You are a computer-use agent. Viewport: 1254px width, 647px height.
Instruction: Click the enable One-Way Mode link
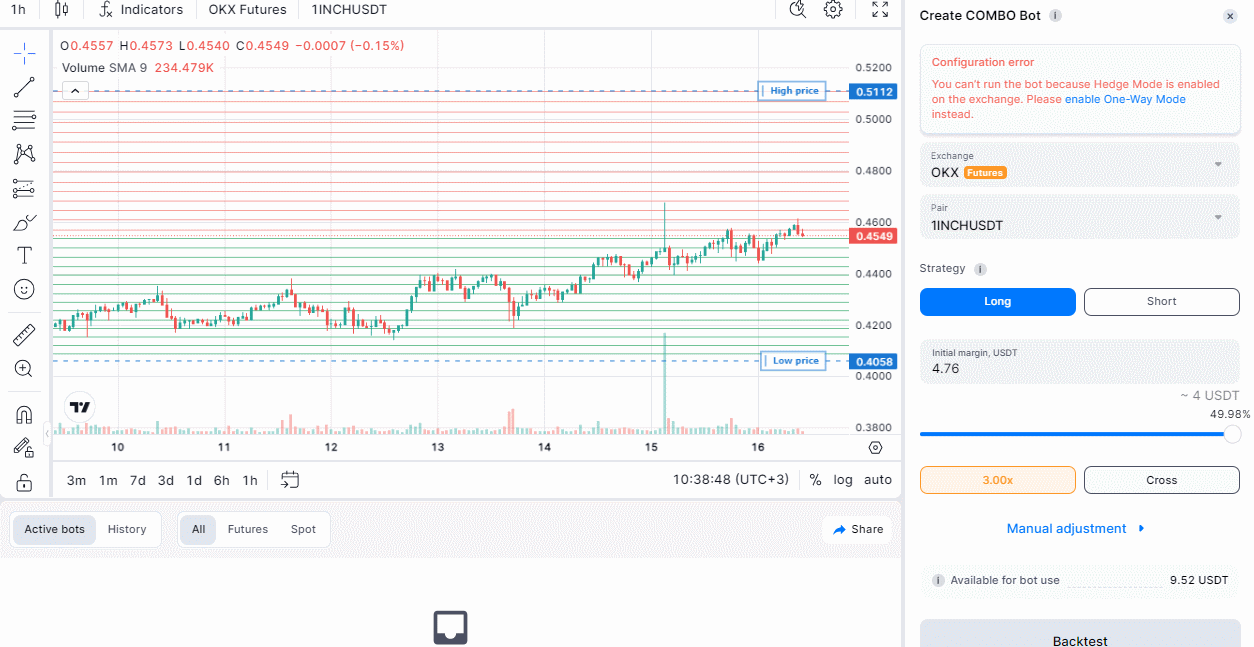pyautogui.click(x=1125, y=100)
